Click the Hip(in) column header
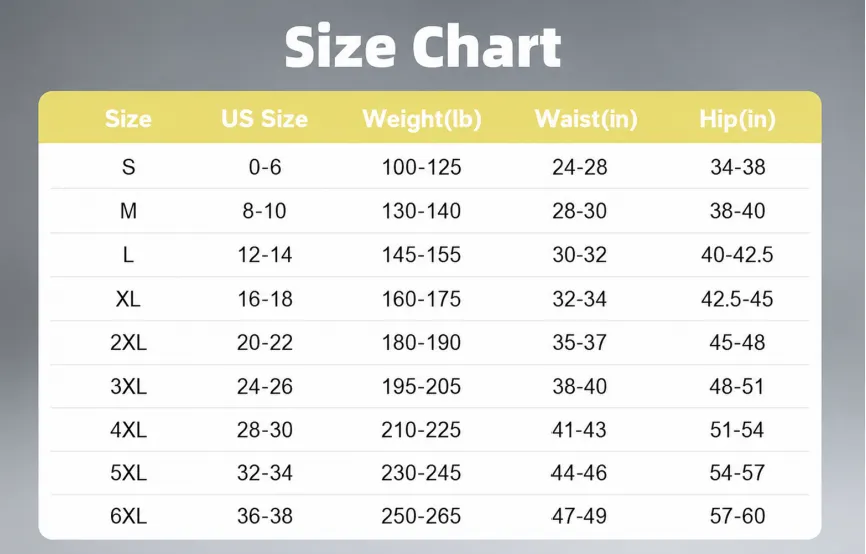The width and height of the screenshot is (866, 554). pos(737,119)
